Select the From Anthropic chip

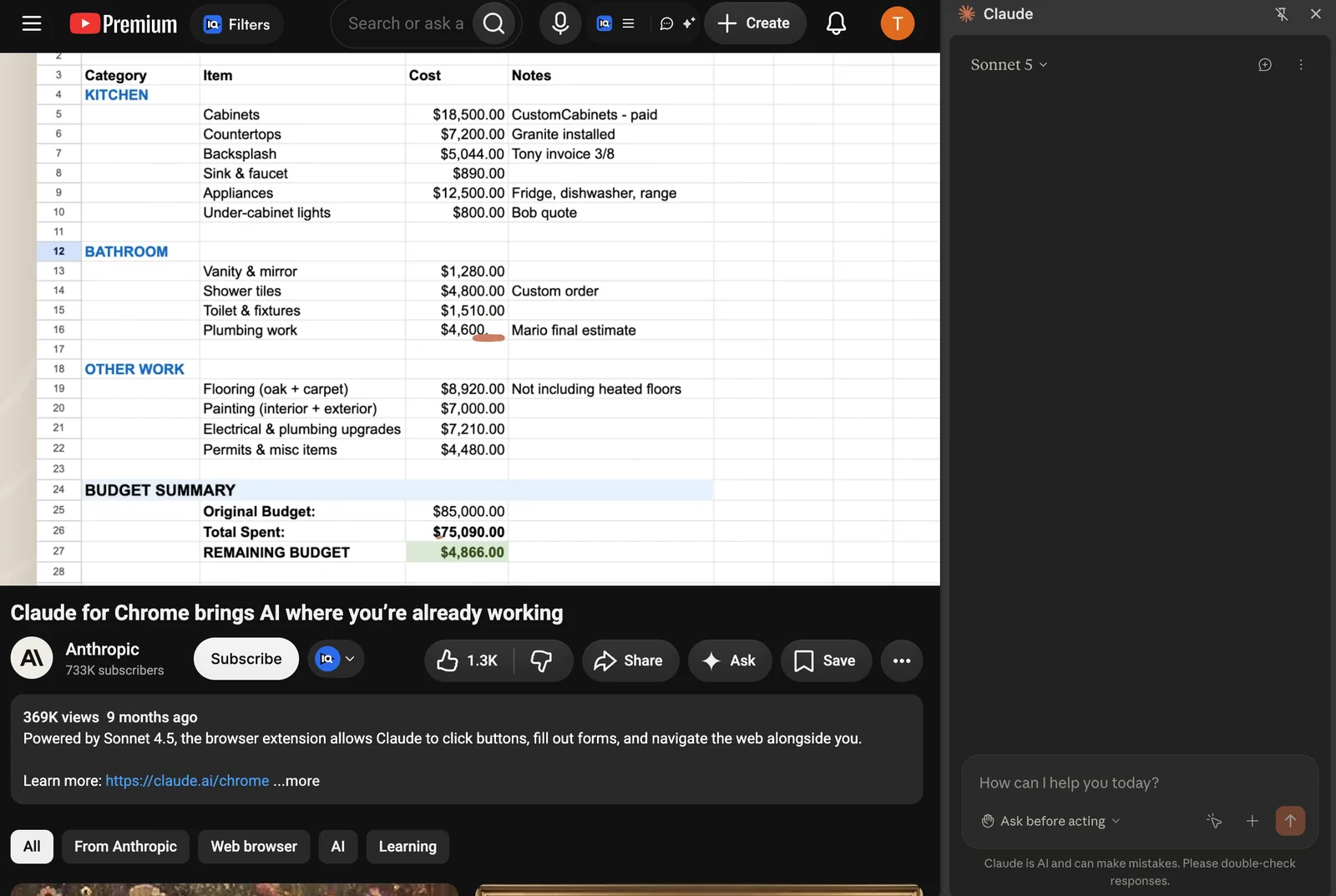[125, 846]
